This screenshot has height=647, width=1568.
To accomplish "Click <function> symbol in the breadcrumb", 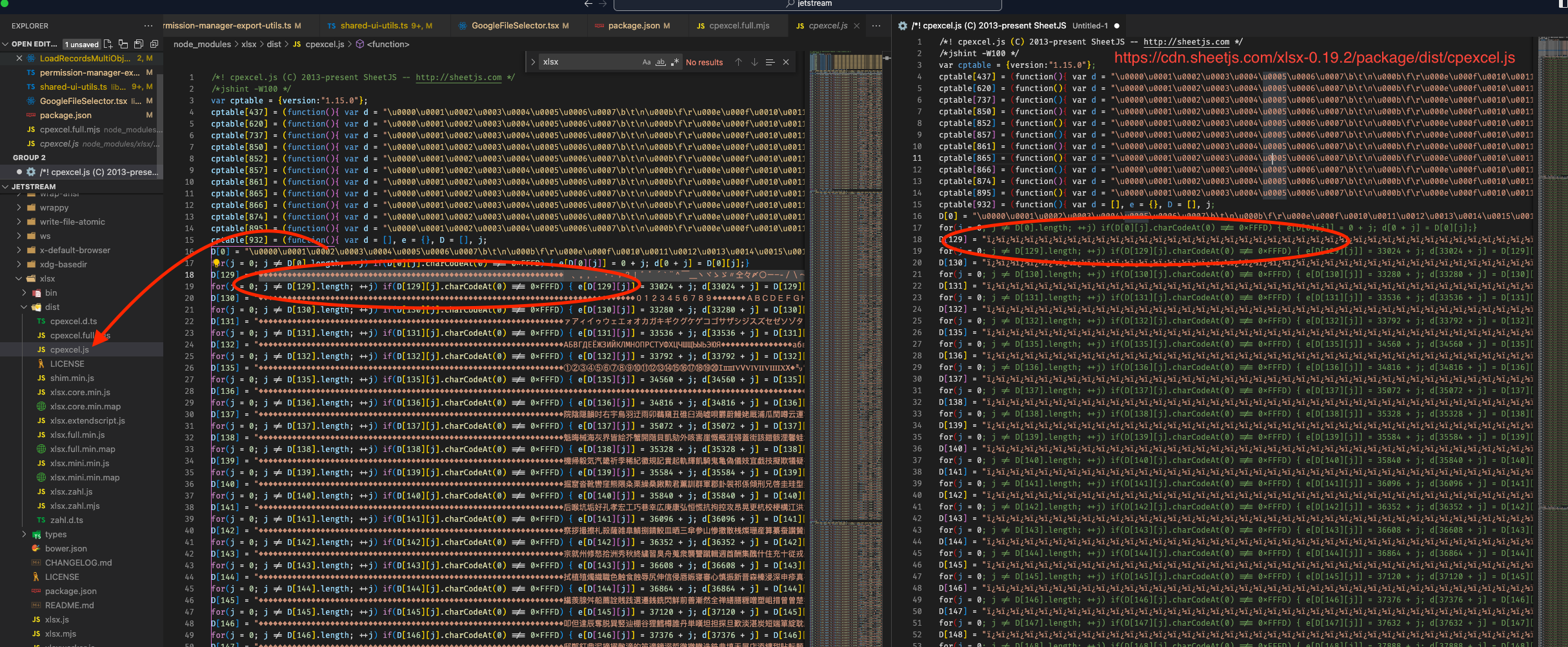I will [x=383, y=45].
